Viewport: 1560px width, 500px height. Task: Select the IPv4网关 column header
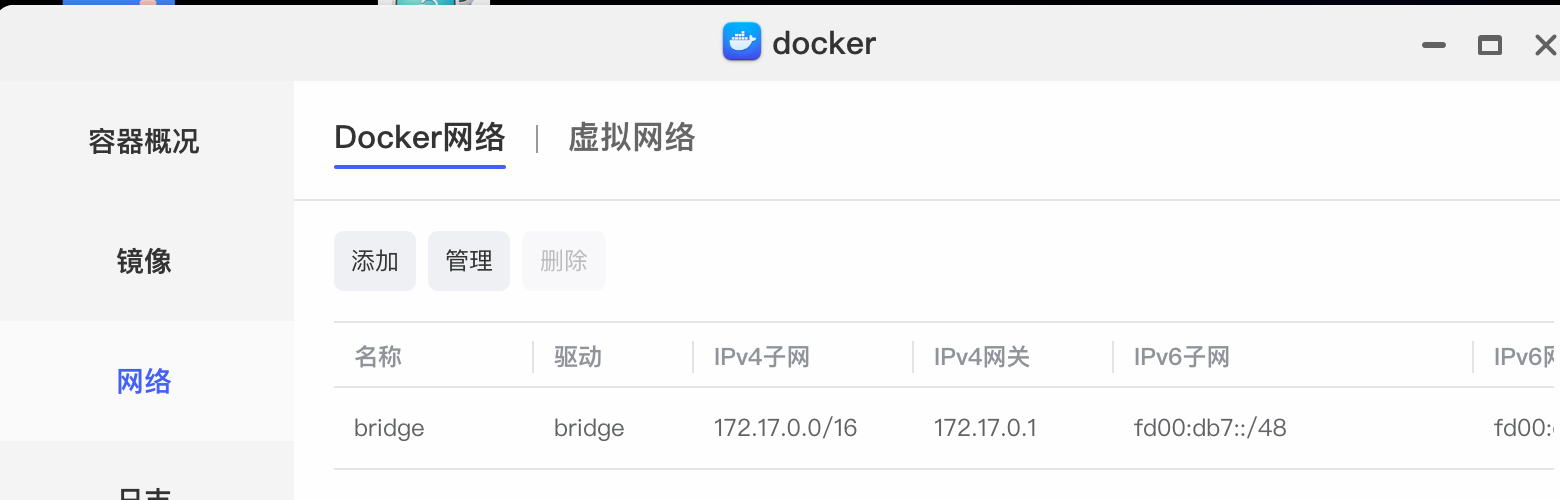click(981, 357)
